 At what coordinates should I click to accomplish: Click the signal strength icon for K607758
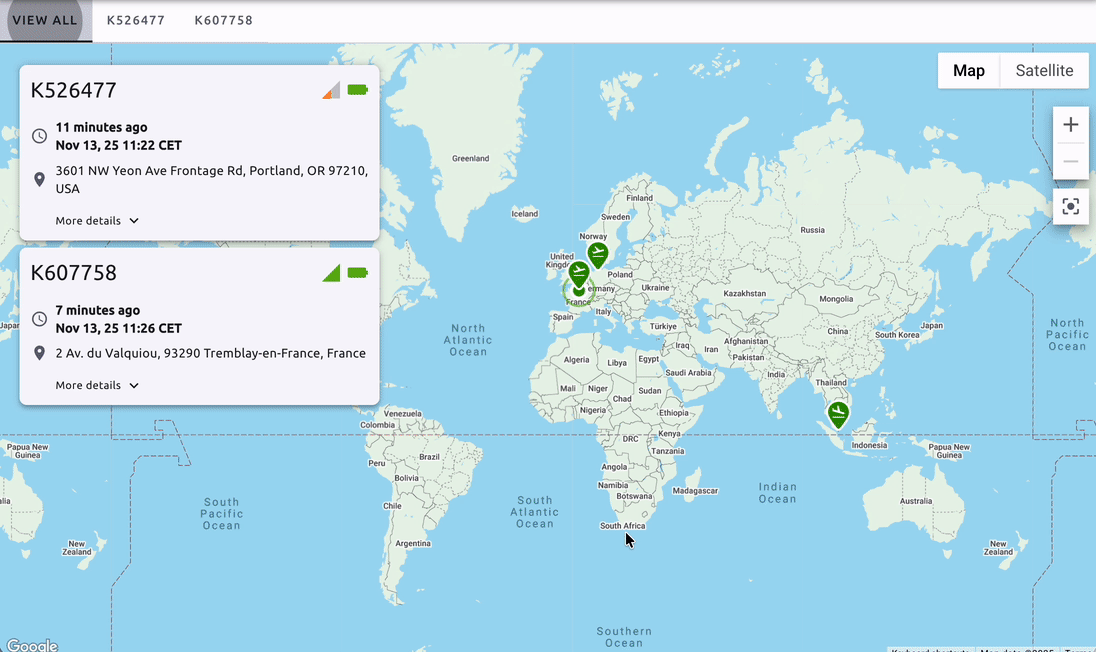(x=330, y=272)
